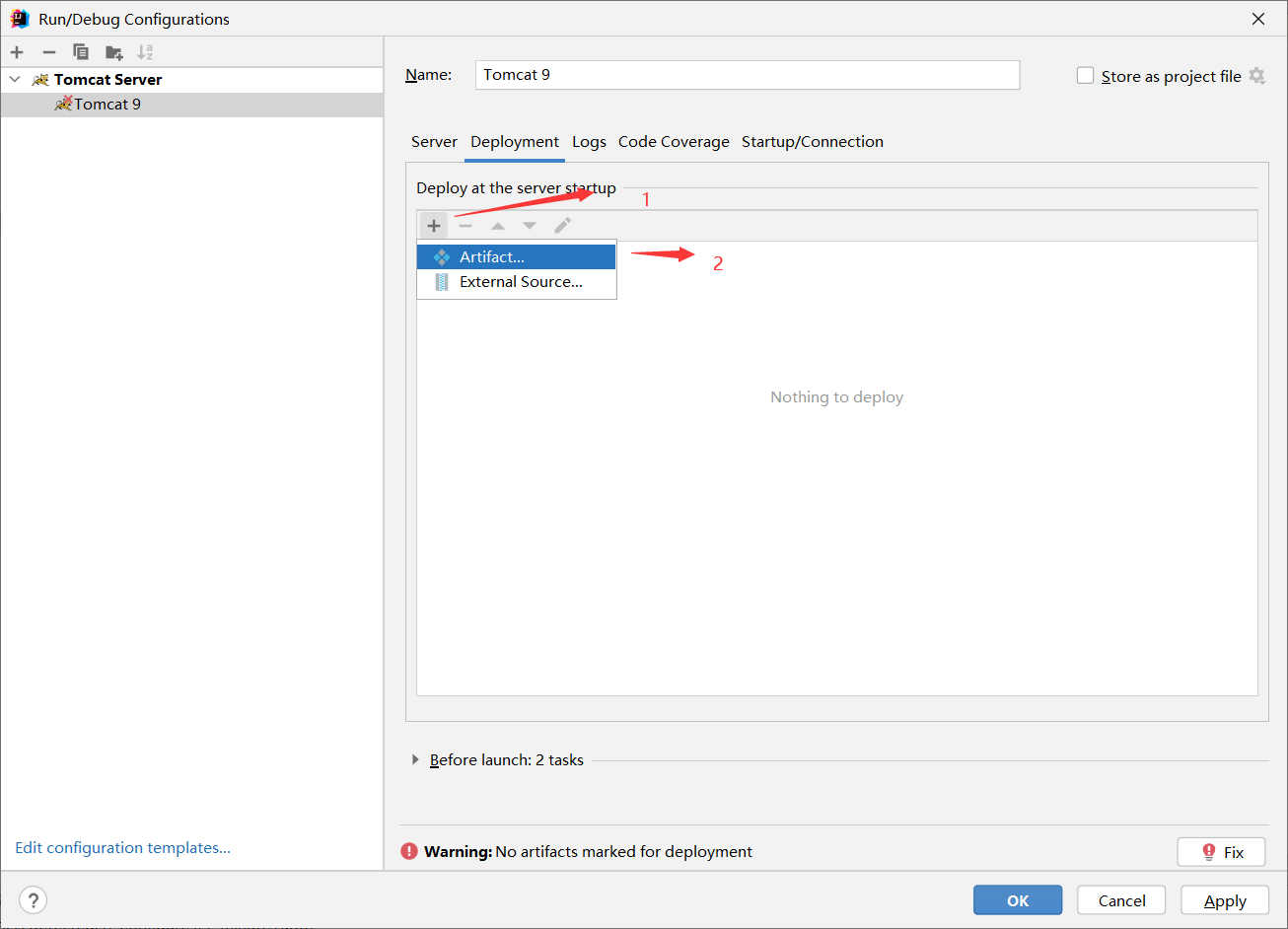
Task: Click the Fix button in the warning bar
Action: [x=1221, y=851]
